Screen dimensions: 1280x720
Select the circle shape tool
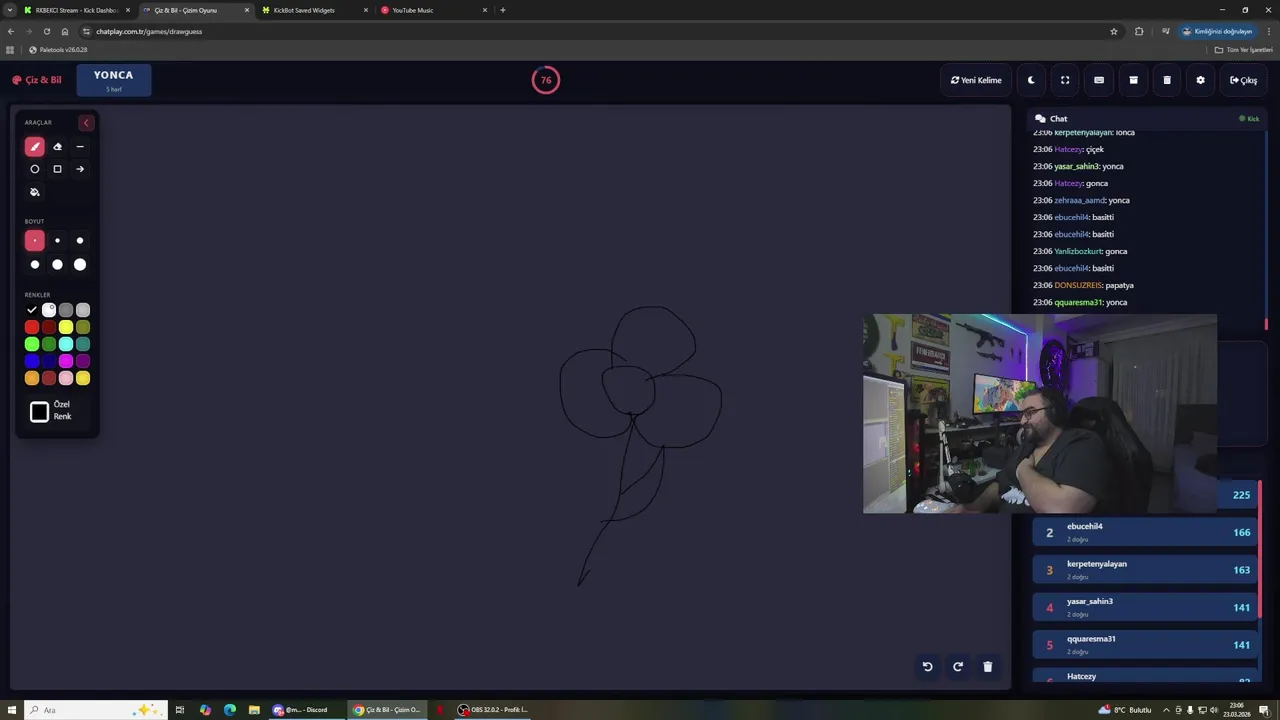[35, 169]
